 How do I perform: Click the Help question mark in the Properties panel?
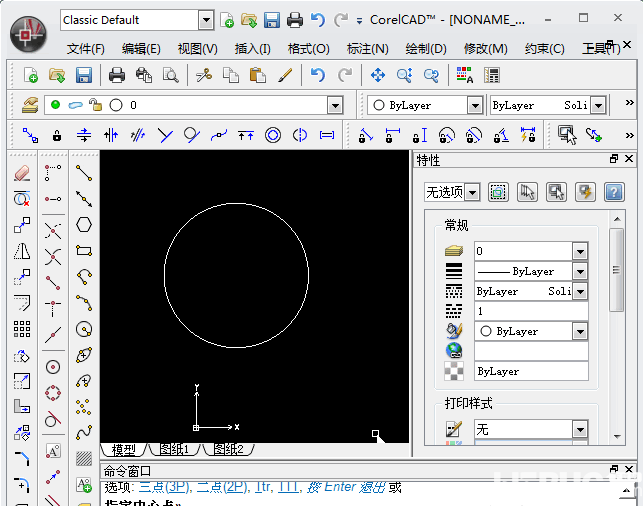click(x=614, y=192)
